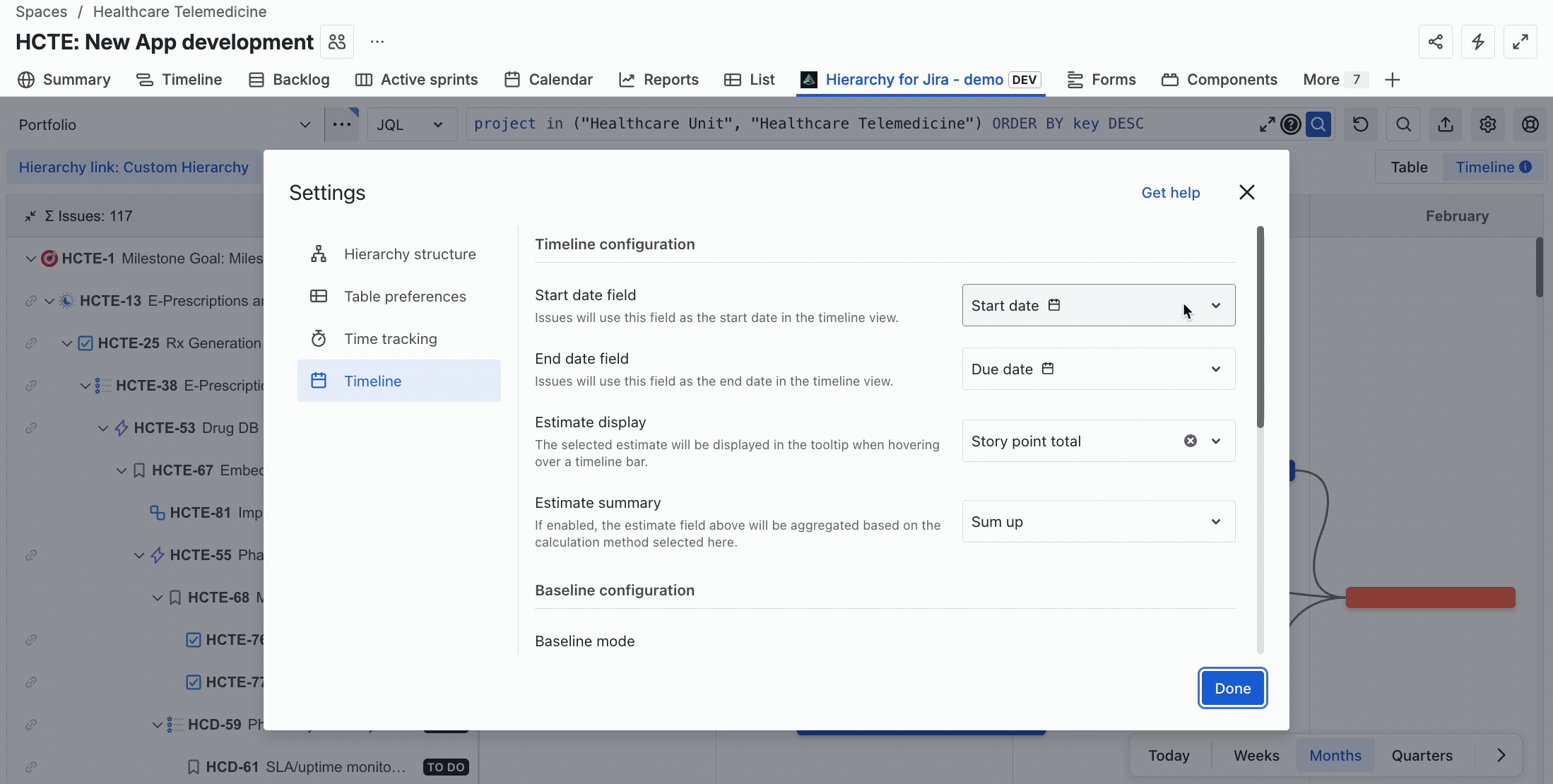Open the Start date field dropdown
This screenshot has width=1553, height=784.
1099,305
